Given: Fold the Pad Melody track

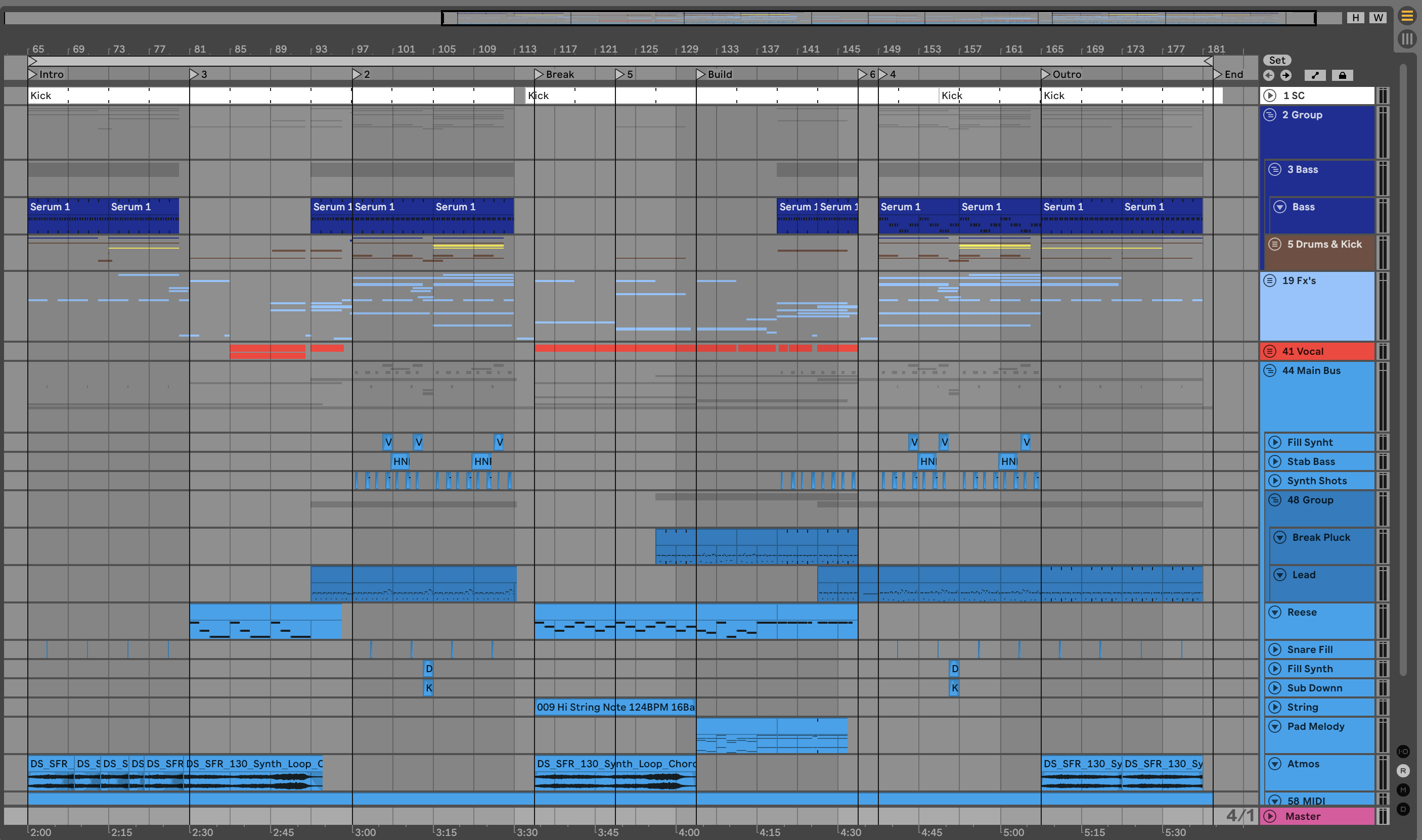Looking at the screenshot, I should point(1275,726).
